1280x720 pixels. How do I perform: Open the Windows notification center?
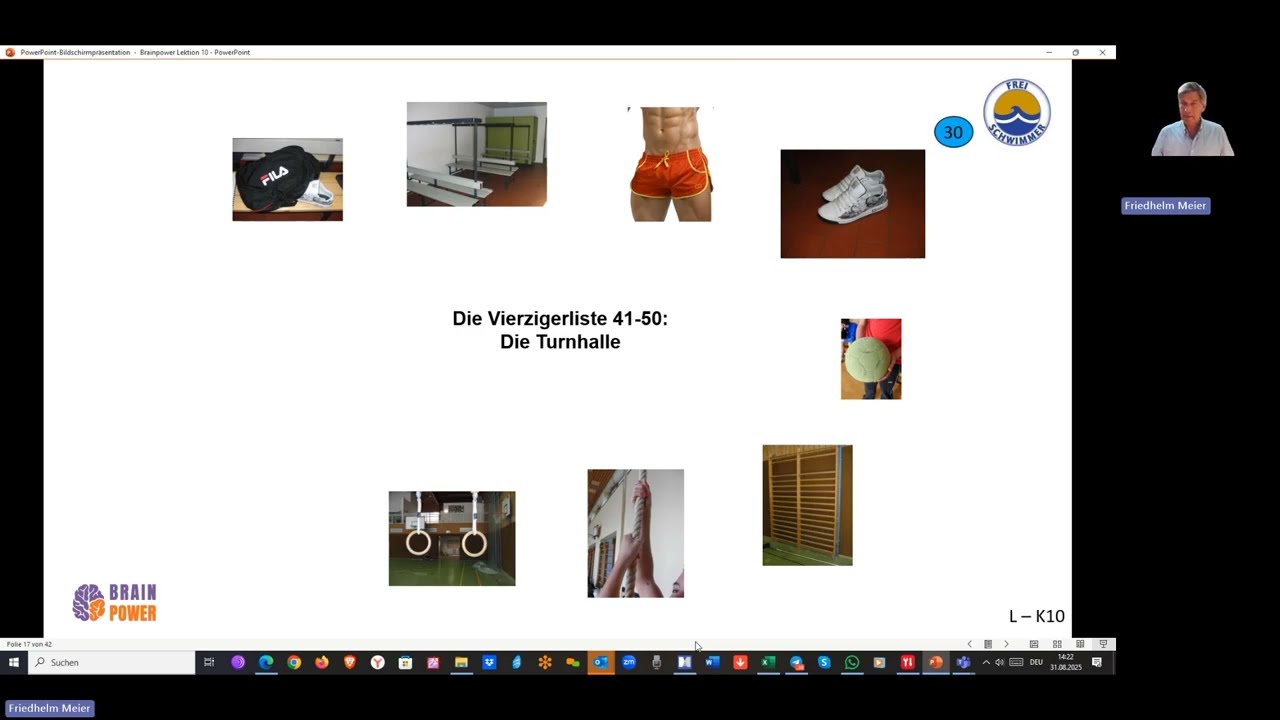(1097, 662)
